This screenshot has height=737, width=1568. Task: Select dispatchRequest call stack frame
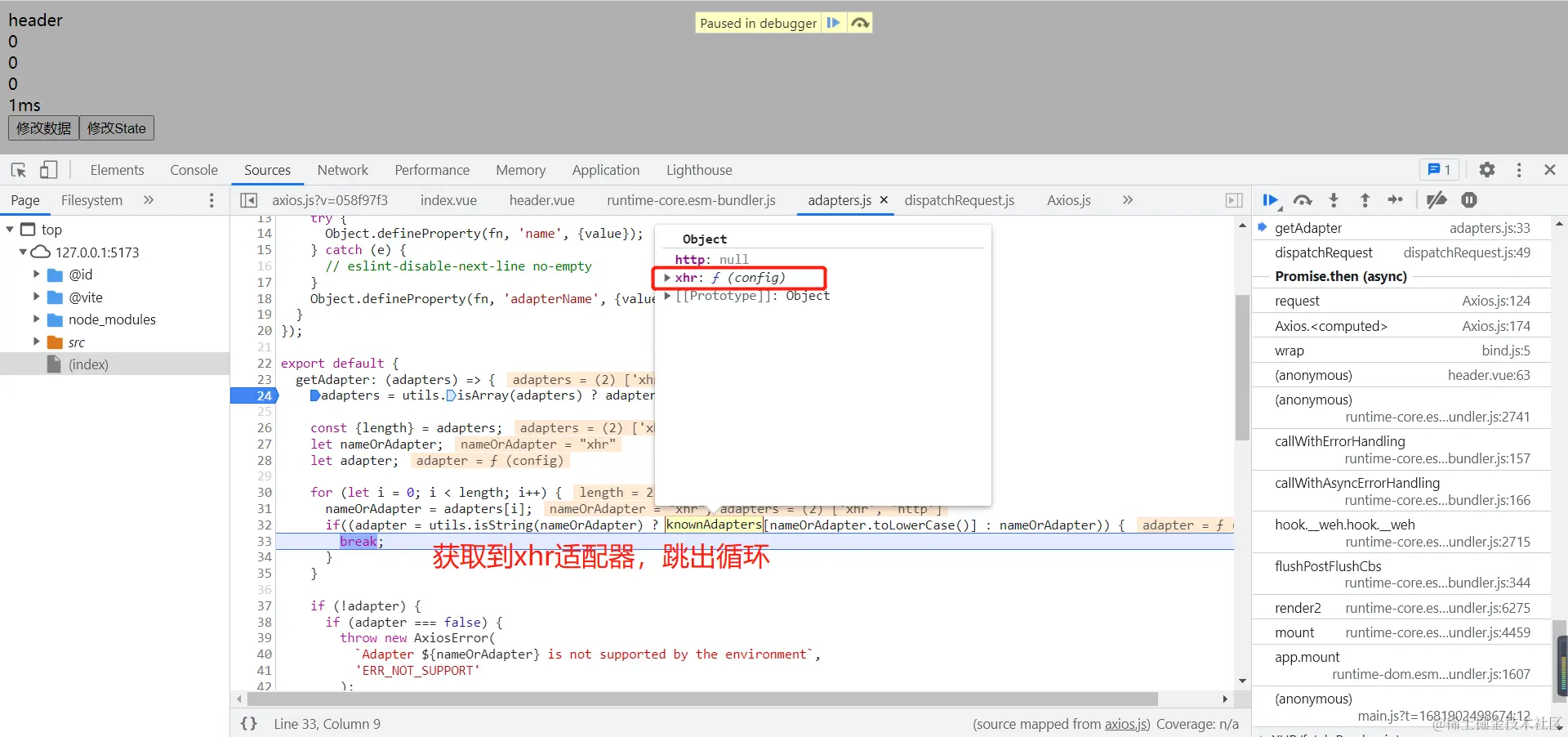click(x=1402, y=252)
